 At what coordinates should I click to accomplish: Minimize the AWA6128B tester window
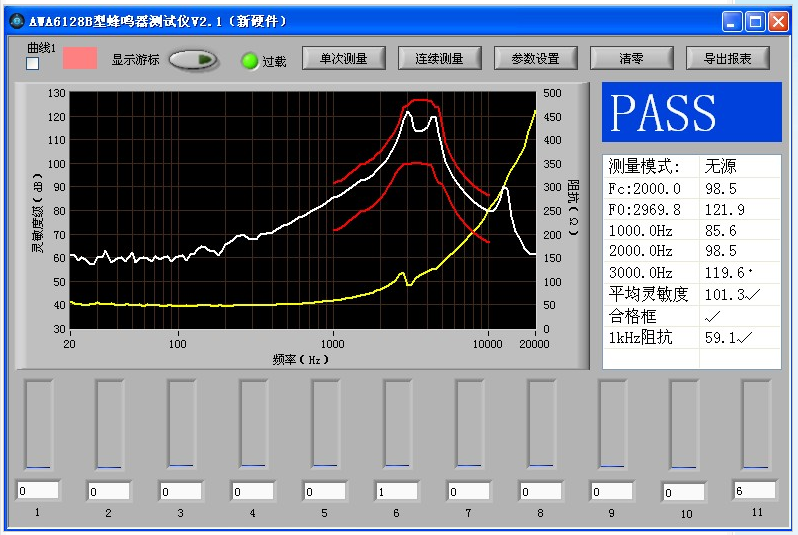point(734,20)
